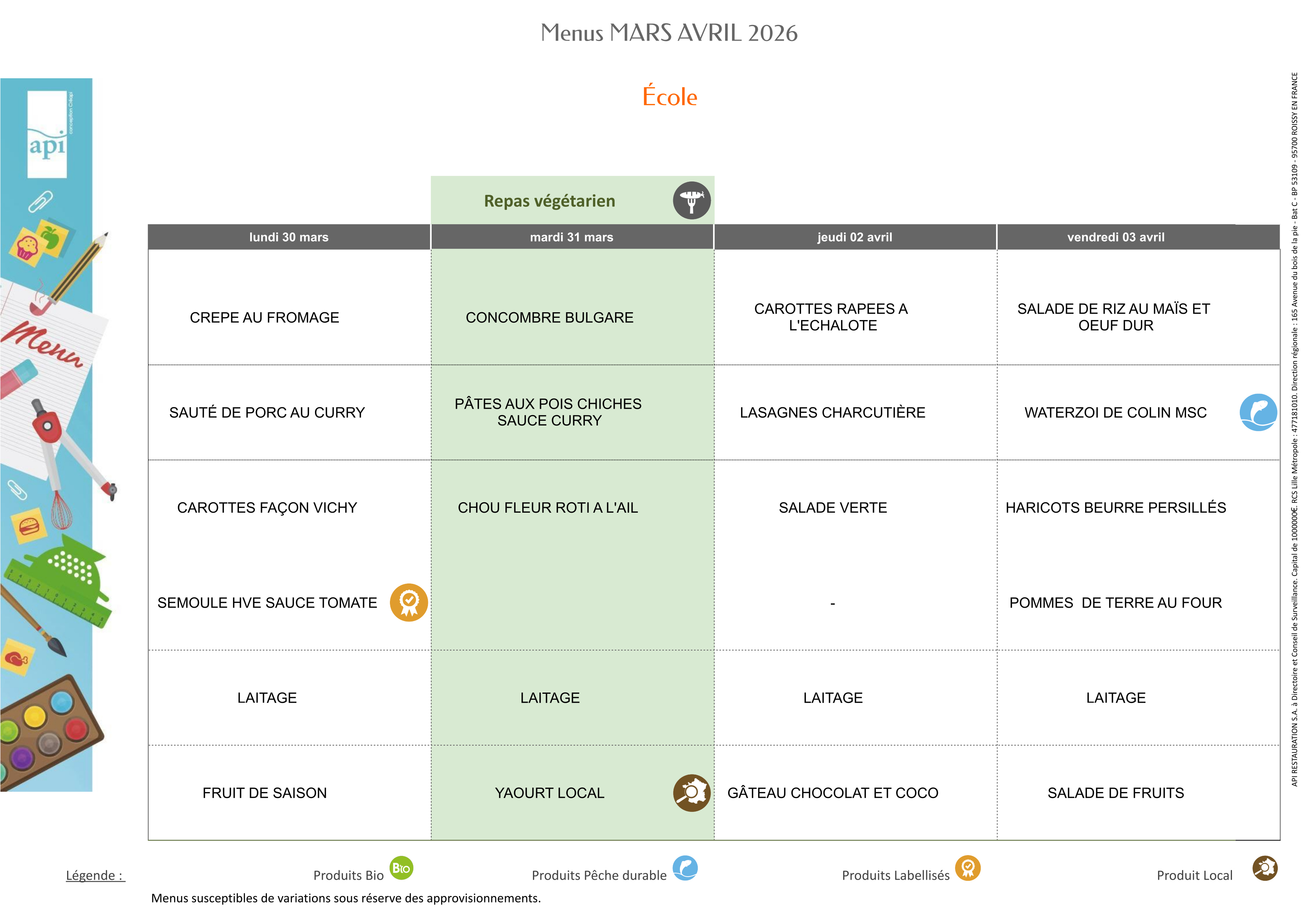Click the orange Produits Labellisés legend icon

click(967, 868)
